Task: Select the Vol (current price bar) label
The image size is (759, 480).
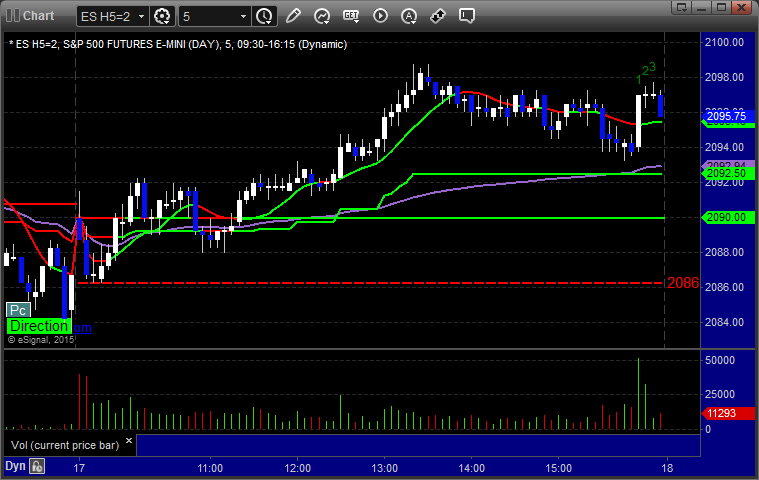Action: tap(65, 445)
